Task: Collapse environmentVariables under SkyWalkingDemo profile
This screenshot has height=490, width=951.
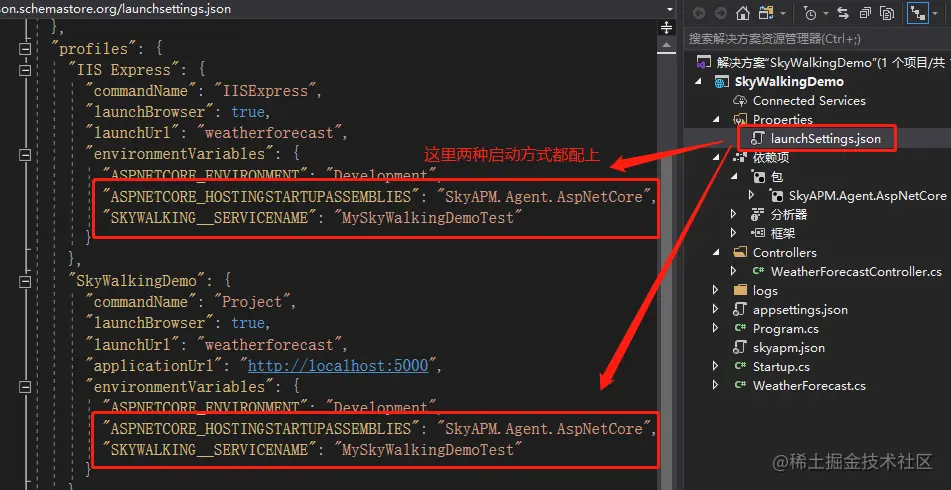Action: 25,387
